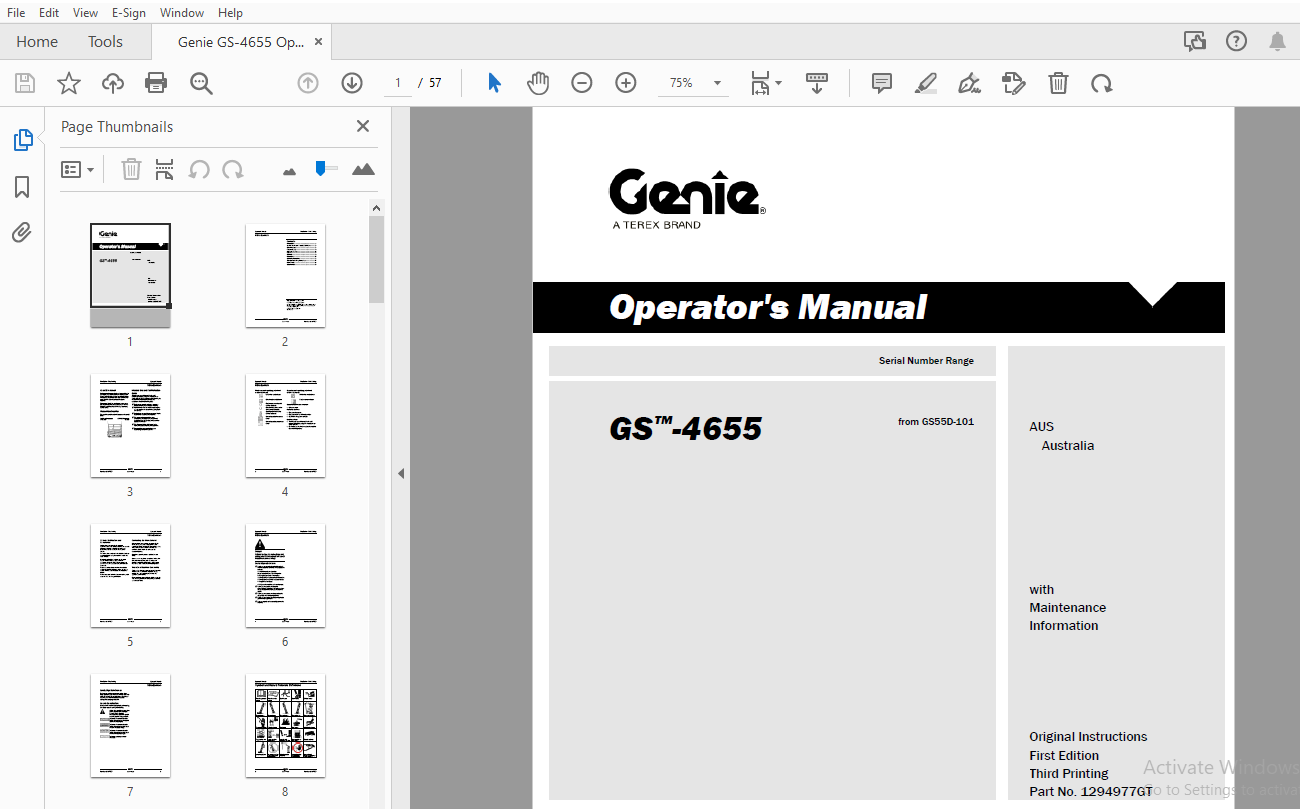Screen dimensions: 1300x809
Task: Print the document with printer icon
Action: click(x=156, y=83)
